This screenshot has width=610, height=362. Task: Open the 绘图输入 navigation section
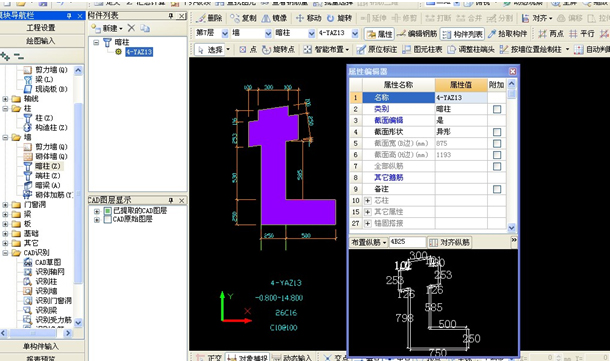[x=42, y=41]
